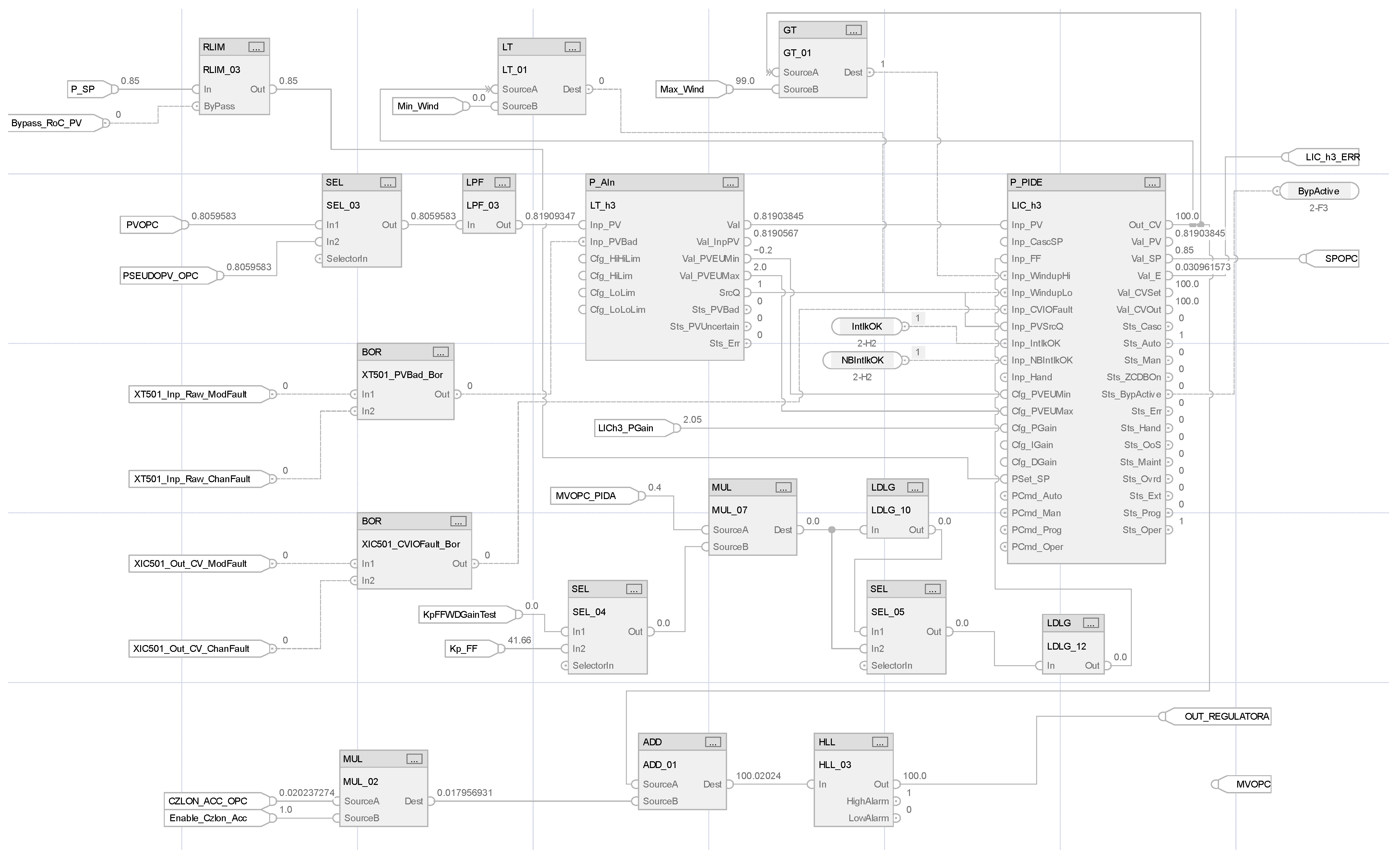Open RLIM_03 block properties ellipsis button
The height and width of the screenshot is (855, 1400).
(256, 47)
